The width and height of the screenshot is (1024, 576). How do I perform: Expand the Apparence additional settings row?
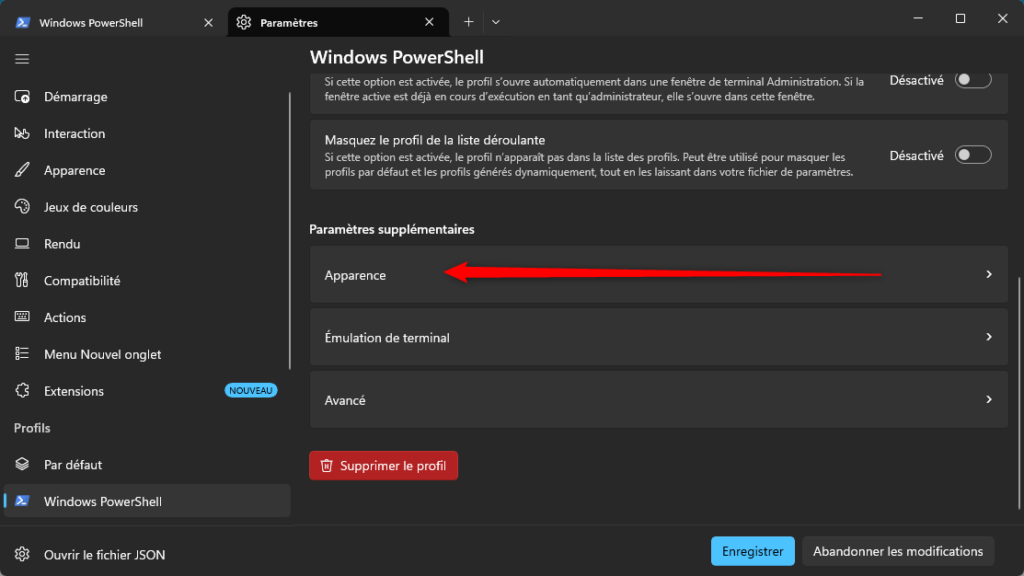coord(658,274)
